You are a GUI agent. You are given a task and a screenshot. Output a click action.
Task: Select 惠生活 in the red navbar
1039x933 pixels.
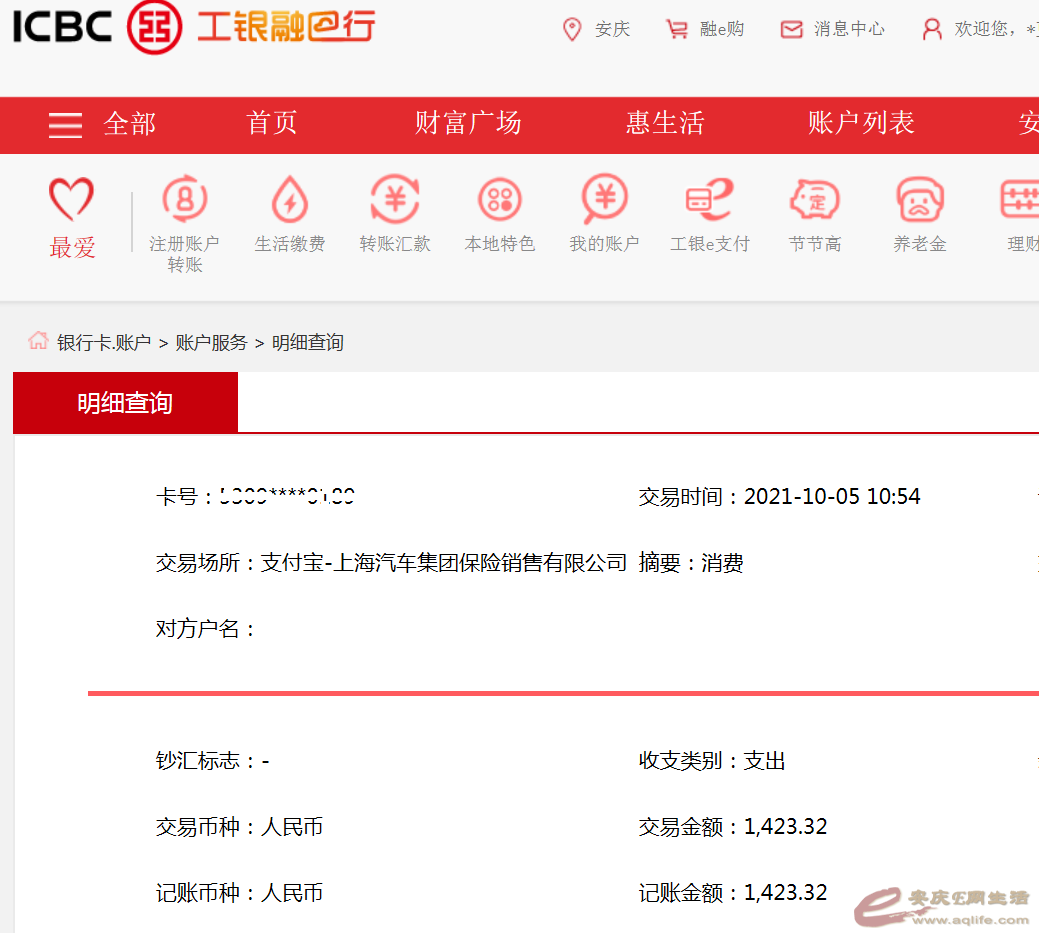(x=665, y=123)
